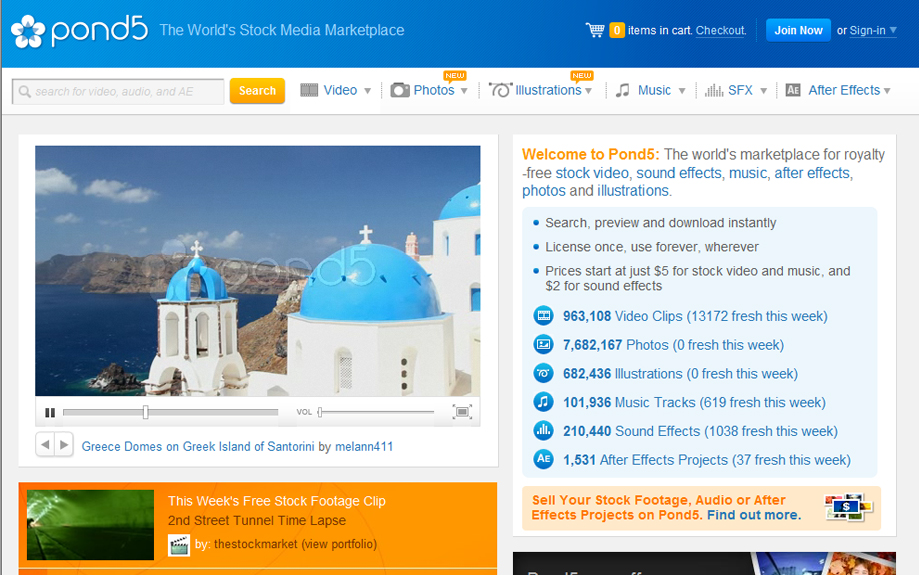Expand the Music dropdown arrow

682,91
